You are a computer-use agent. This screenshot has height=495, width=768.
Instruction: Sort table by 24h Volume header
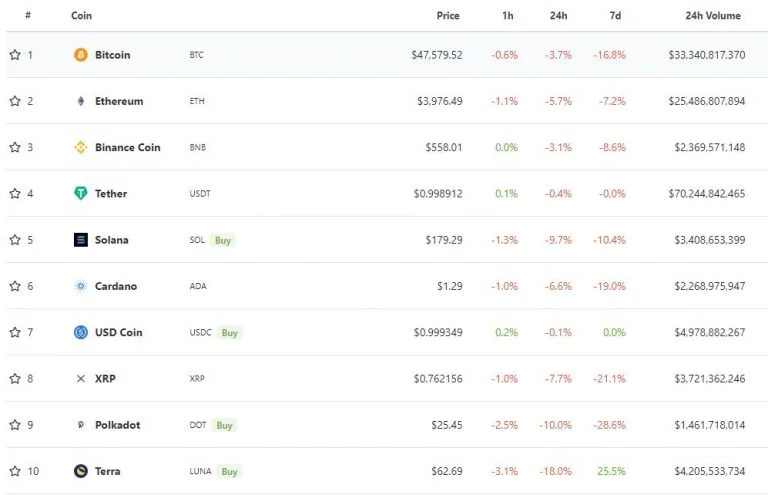713,16
